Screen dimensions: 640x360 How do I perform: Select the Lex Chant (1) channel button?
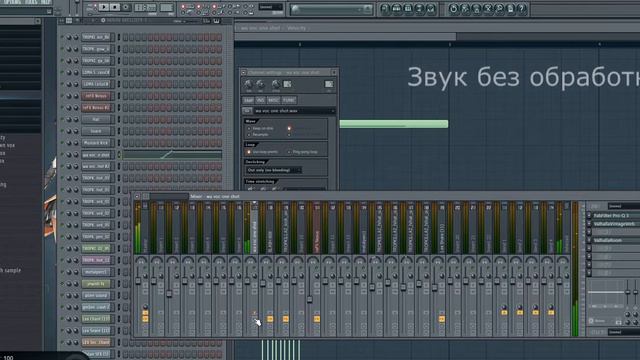point(96,319)
